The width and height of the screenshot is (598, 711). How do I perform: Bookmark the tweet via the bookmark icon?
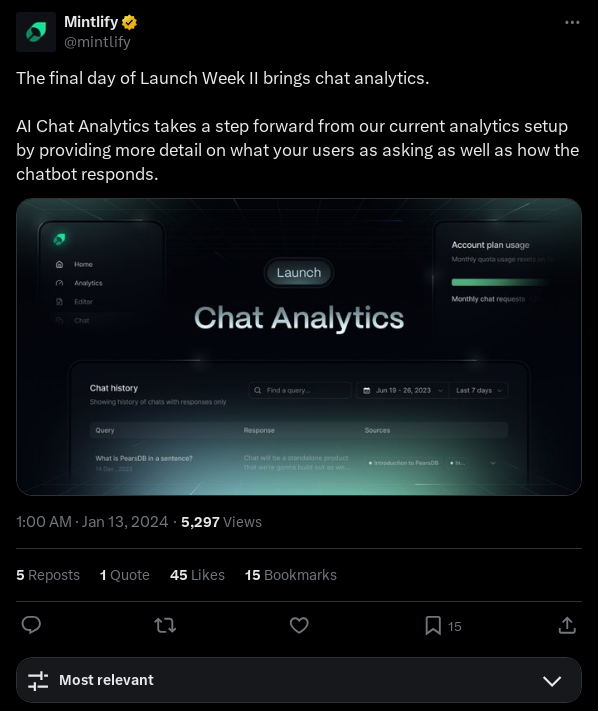point(433,626)
